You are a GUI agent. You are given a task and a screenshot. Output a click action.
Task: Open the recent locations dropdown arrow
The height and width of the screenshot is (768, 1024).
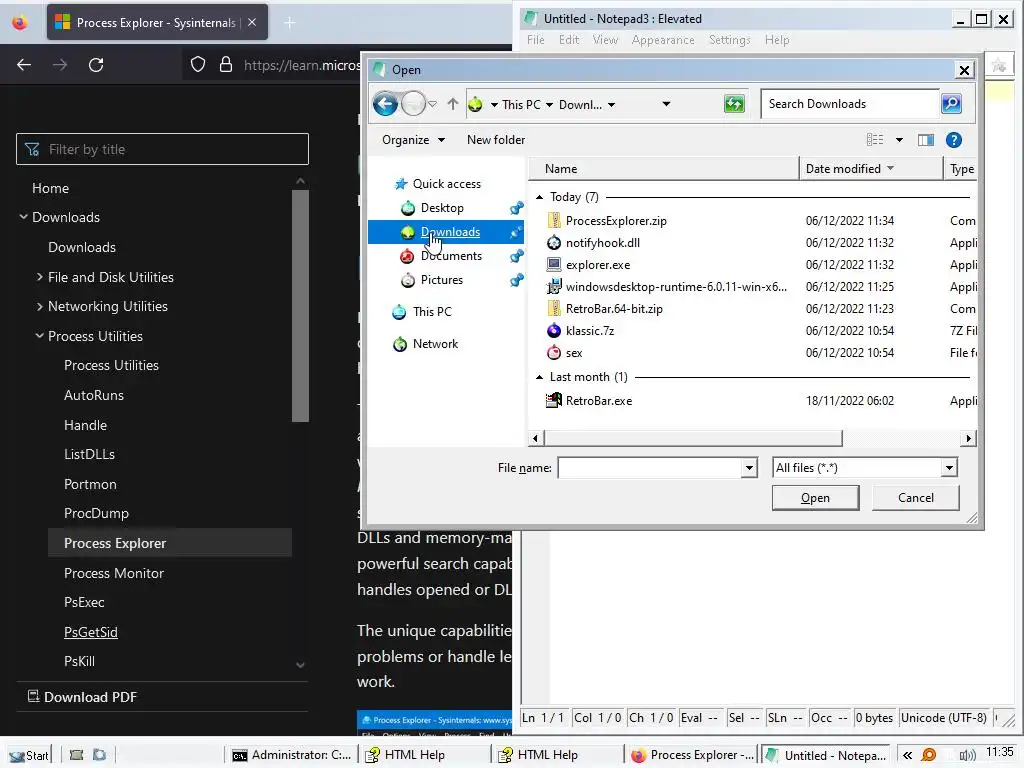click(432, 104)
